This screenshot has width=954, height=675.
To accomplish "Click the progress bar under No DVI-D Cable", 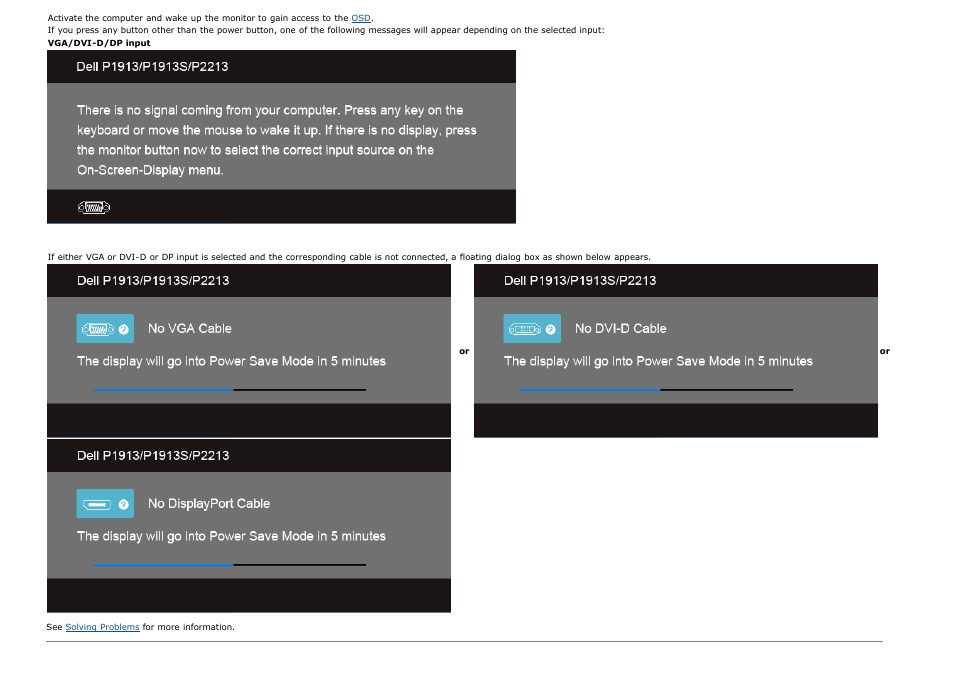I will 657,390.
